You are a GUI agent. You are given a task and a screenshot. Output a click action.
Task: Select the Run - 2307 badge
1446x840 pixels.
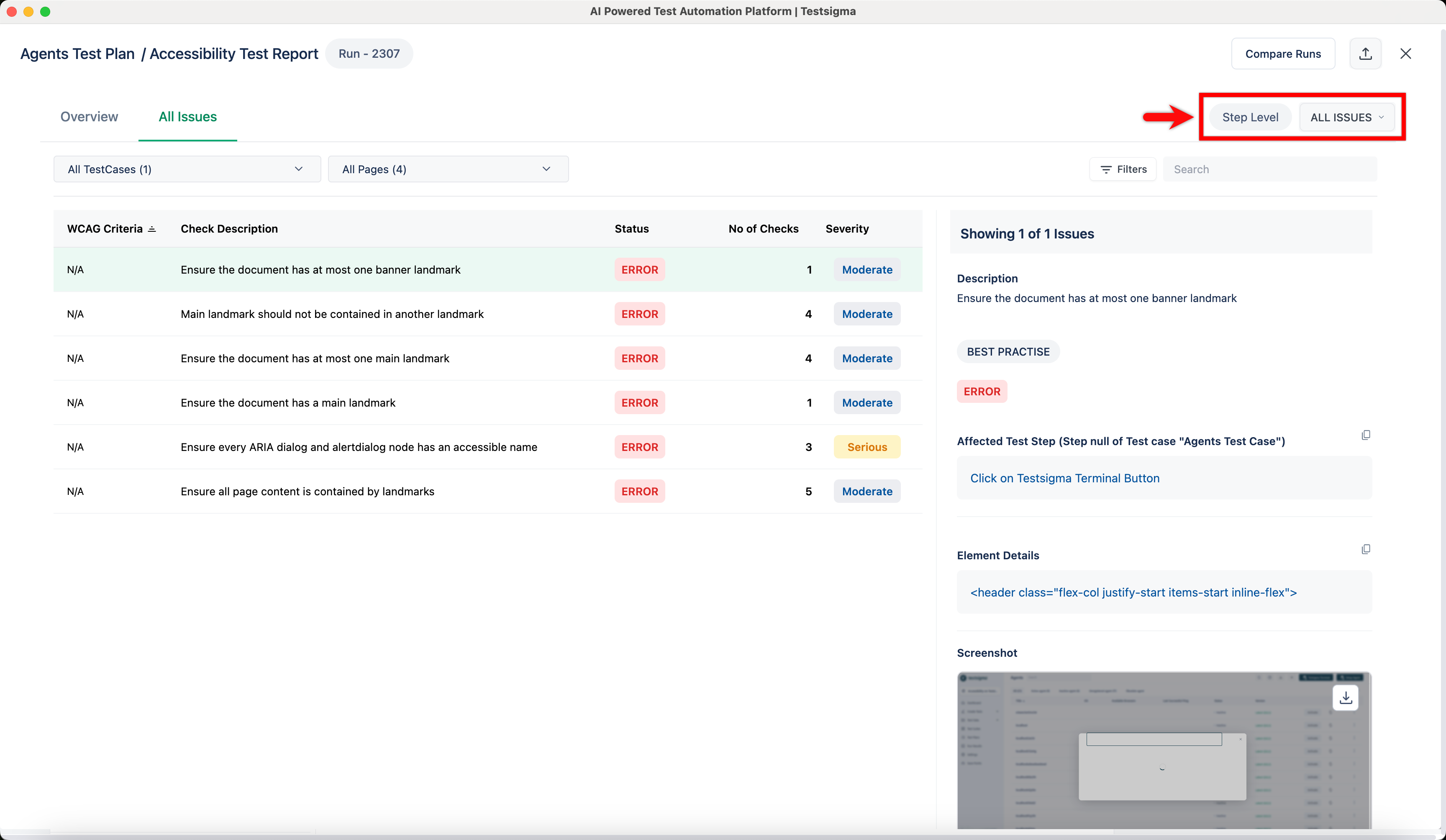pos(369,54)
